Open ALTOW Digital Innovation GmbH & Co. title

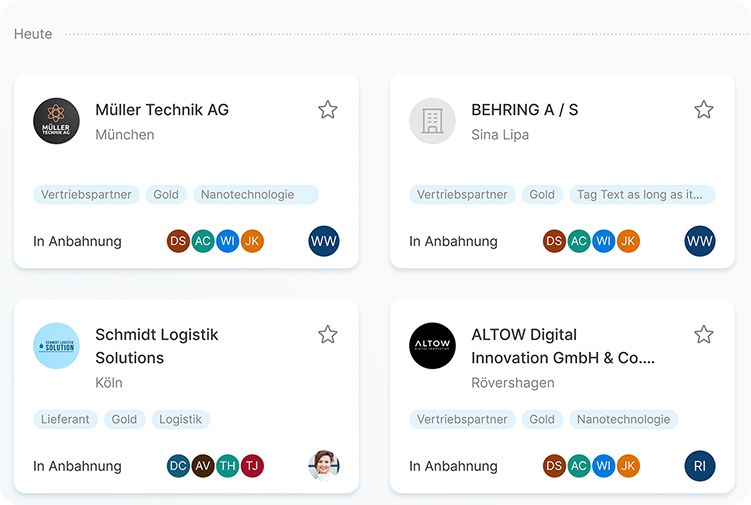coord(563,346)
